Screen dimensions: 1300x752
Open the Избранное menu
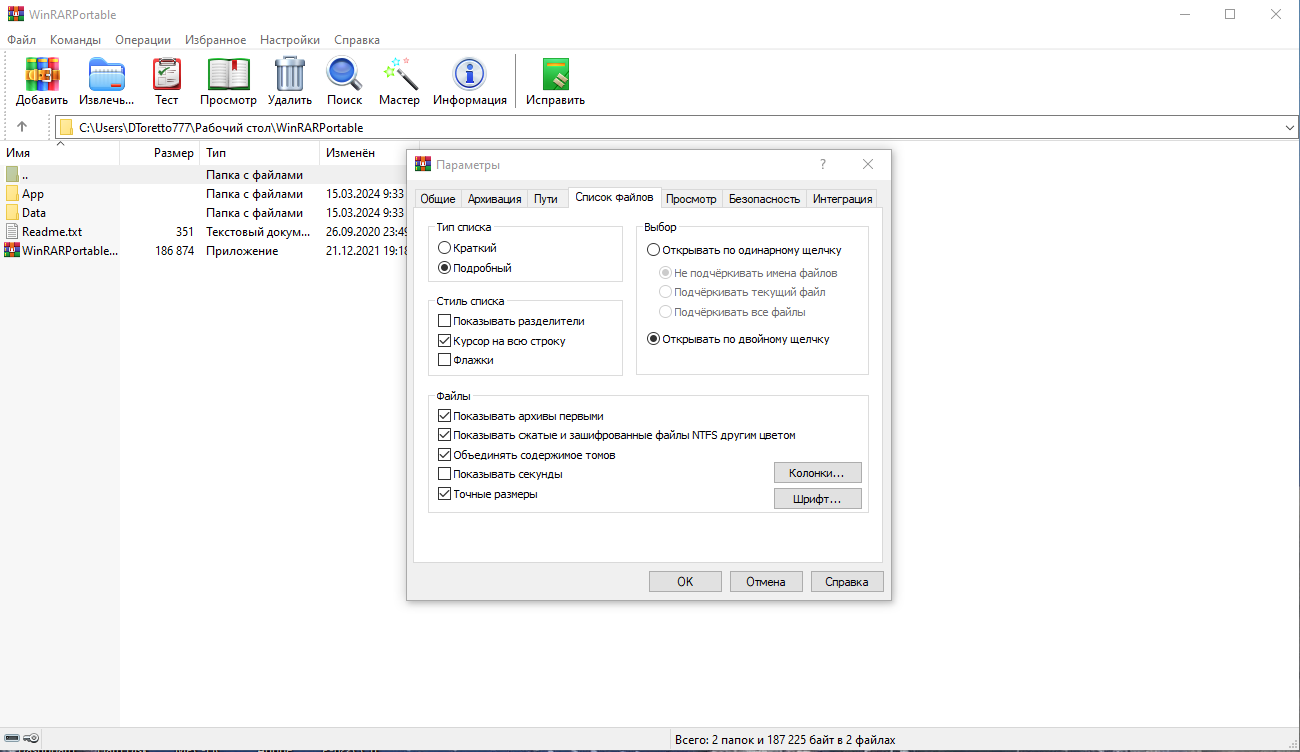pos(215,40)
